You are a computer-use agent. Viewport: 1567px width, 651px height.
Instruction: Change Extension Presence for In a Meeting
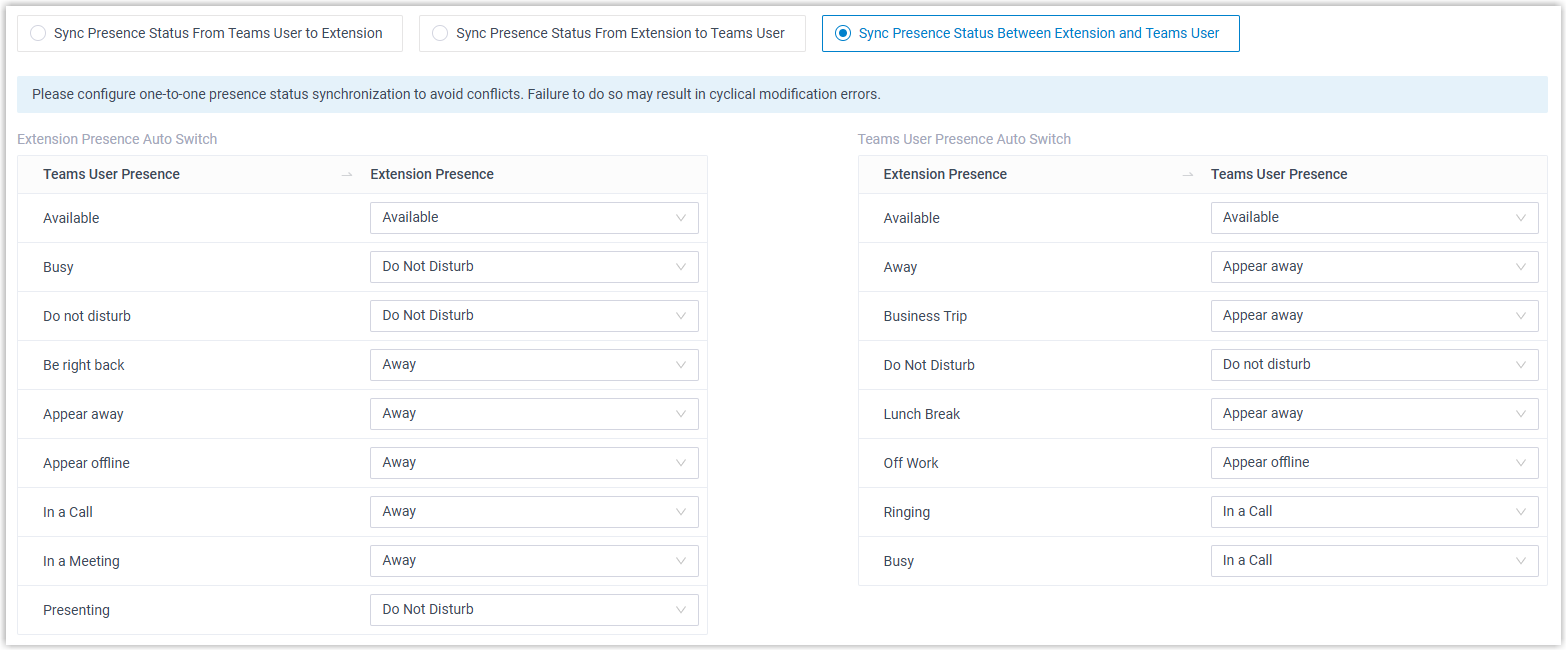click(534, 561)
